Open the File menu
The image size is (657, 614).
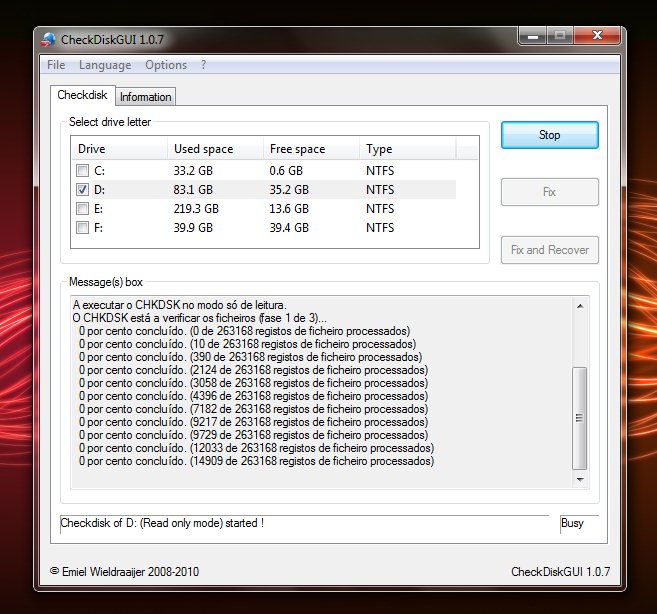[56, 65]
